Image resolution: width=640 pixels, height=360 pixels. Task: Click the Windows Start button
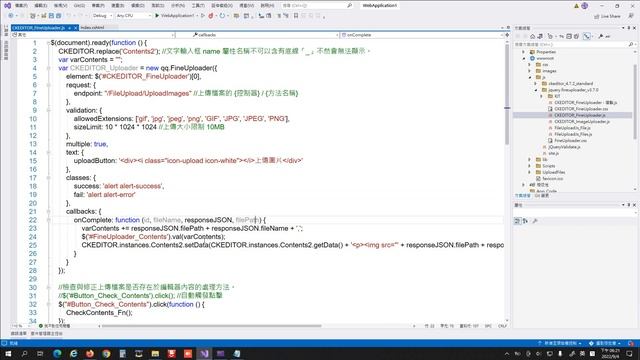point(8,353)
